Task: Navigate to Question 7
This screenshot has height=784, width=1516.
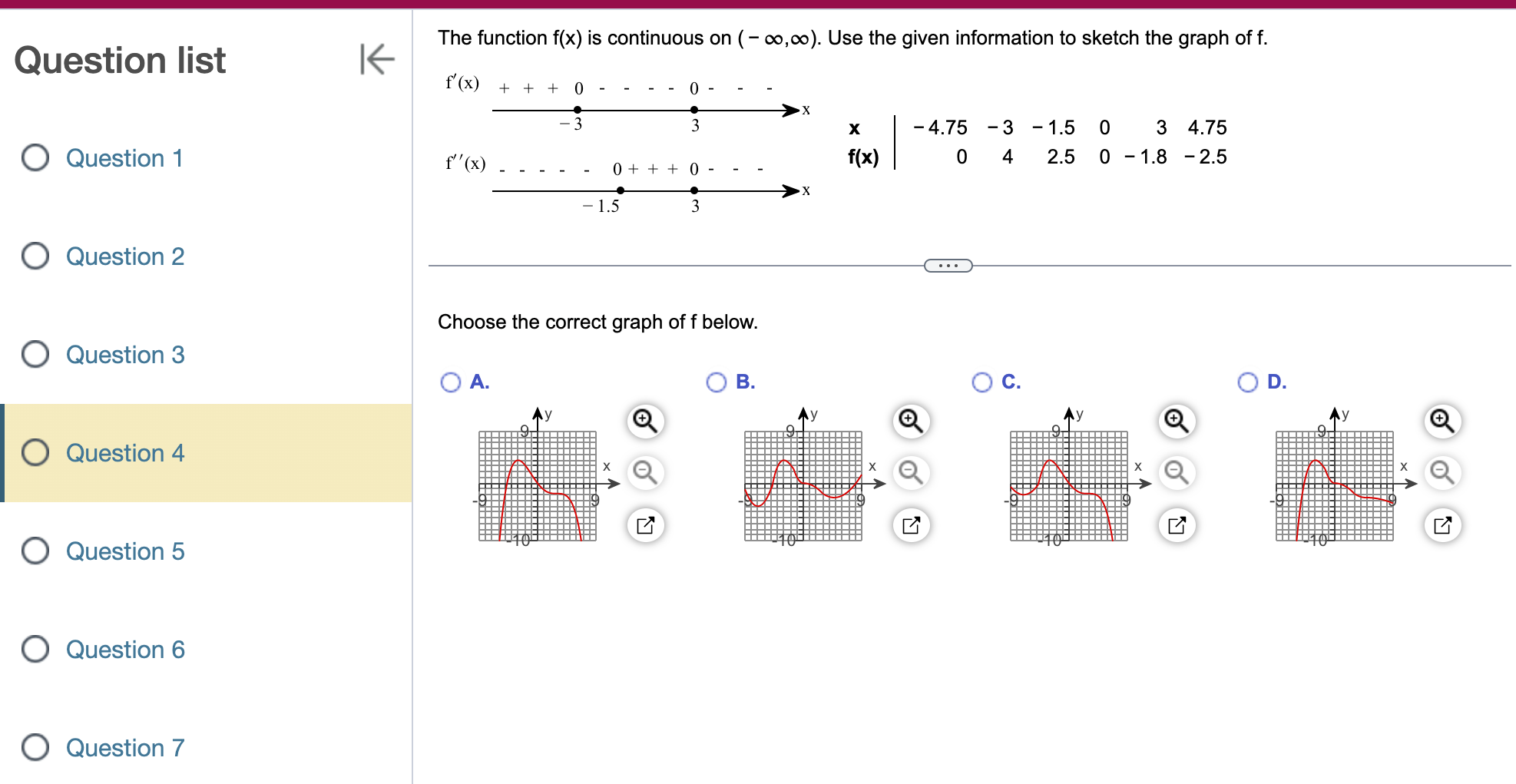Action: click(124, 748)
